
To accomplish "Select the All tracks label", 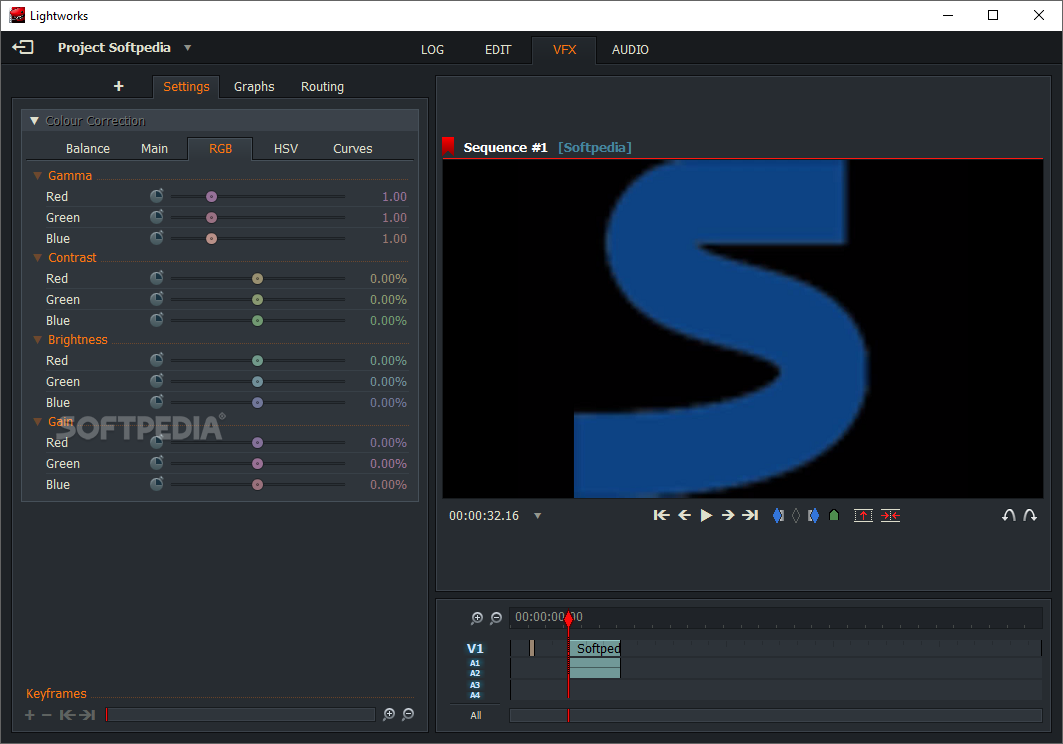I will pyautogui.click(x=476, y=716).
